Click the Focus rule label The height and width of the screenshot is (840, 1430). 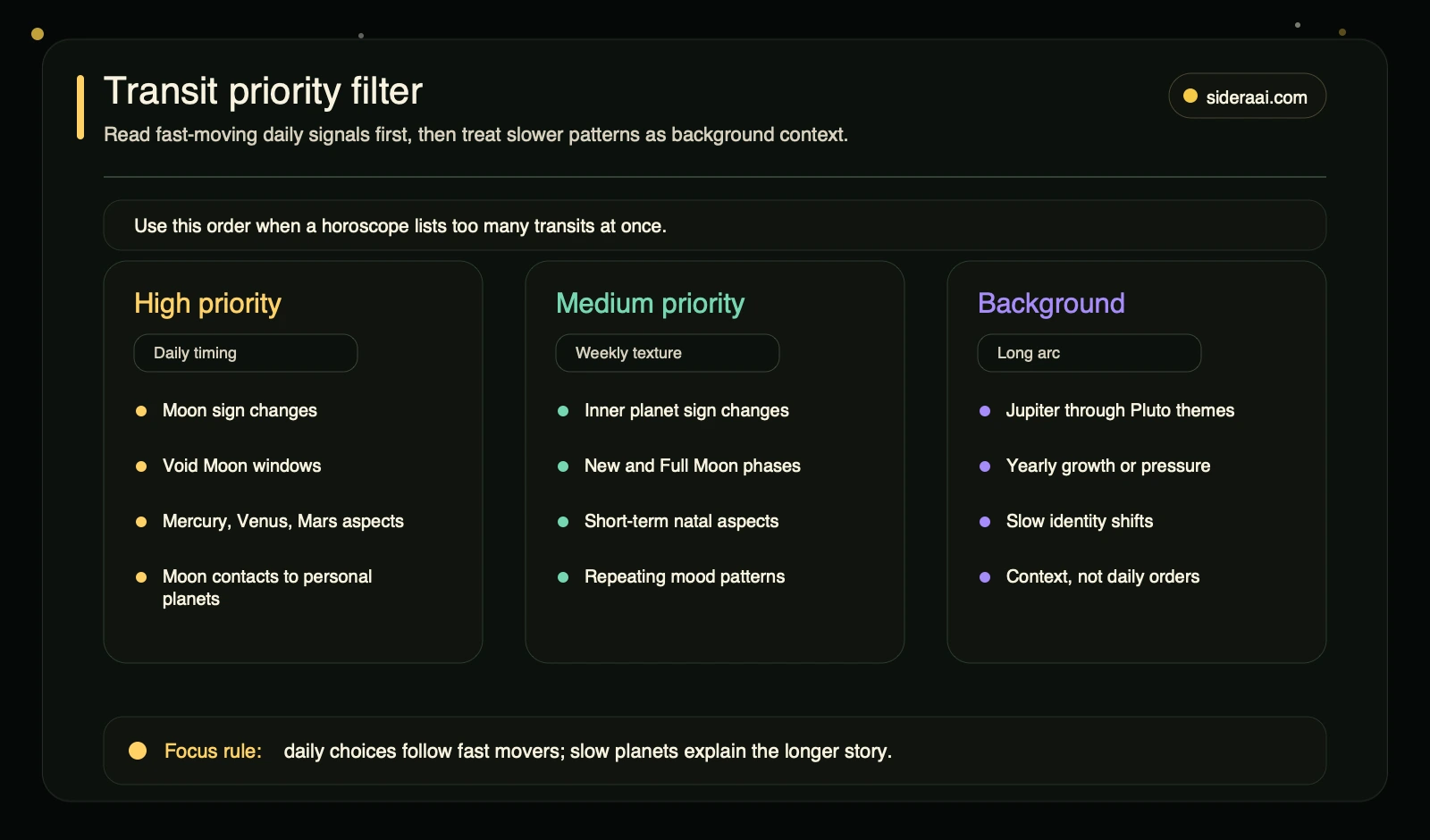click(213, 751)
